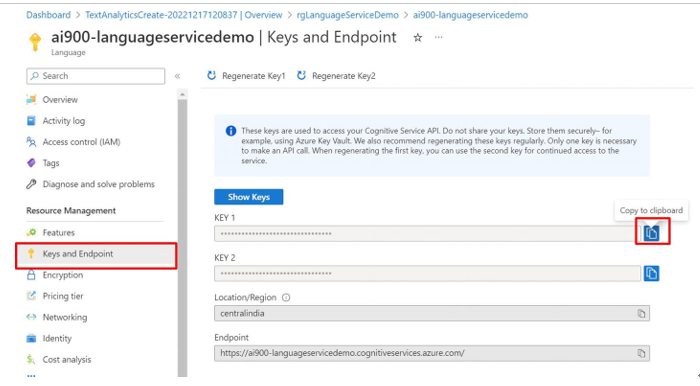The width and height of the screenshot is (700, 386).
Task: Click the Regenerate Key1 refresh icon
Action: click(212, 75)
